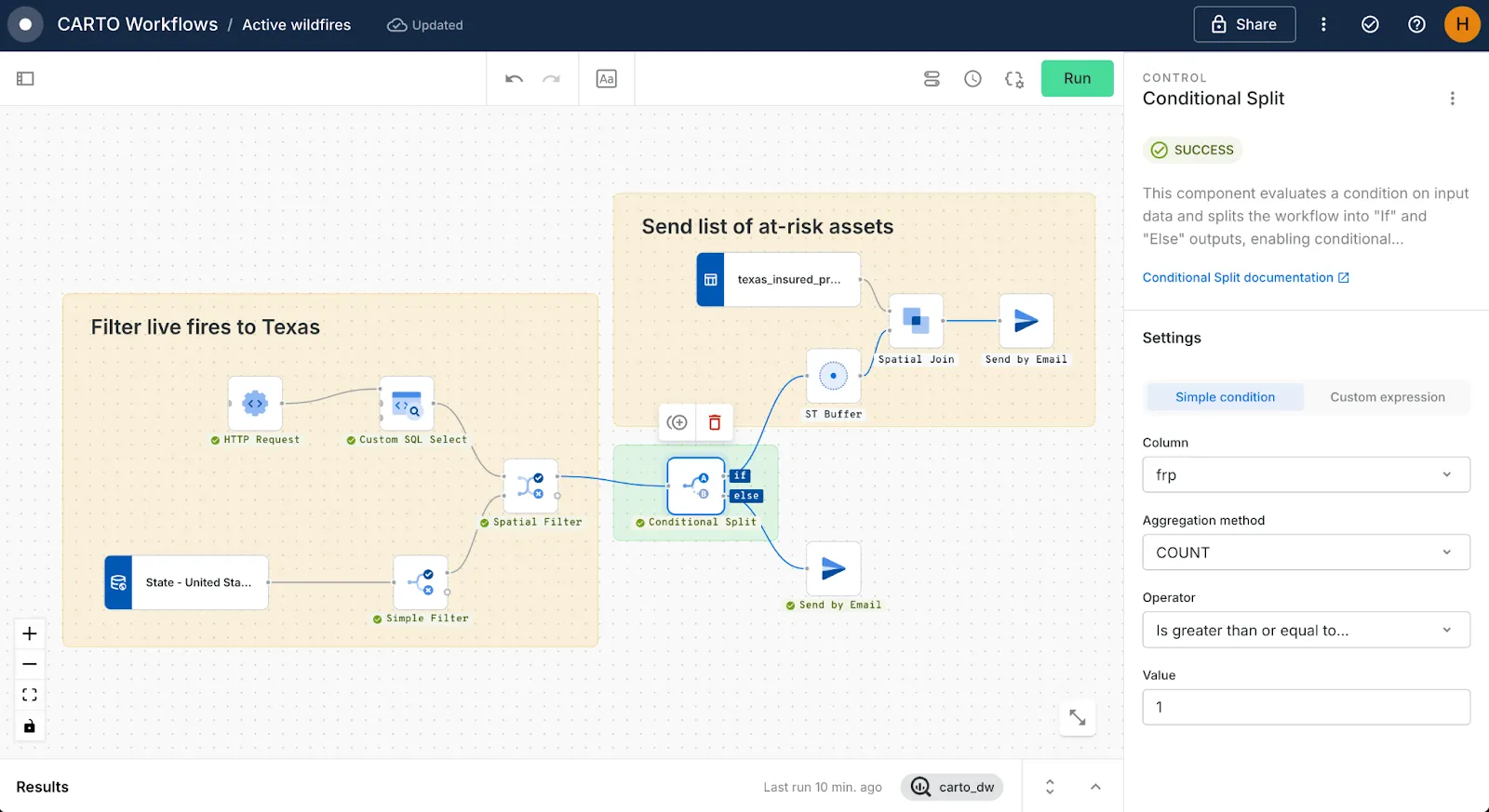Switch to Custom expression mode
The width and height of the screenshot is (1489, 812).
[x=1387, y=397]
